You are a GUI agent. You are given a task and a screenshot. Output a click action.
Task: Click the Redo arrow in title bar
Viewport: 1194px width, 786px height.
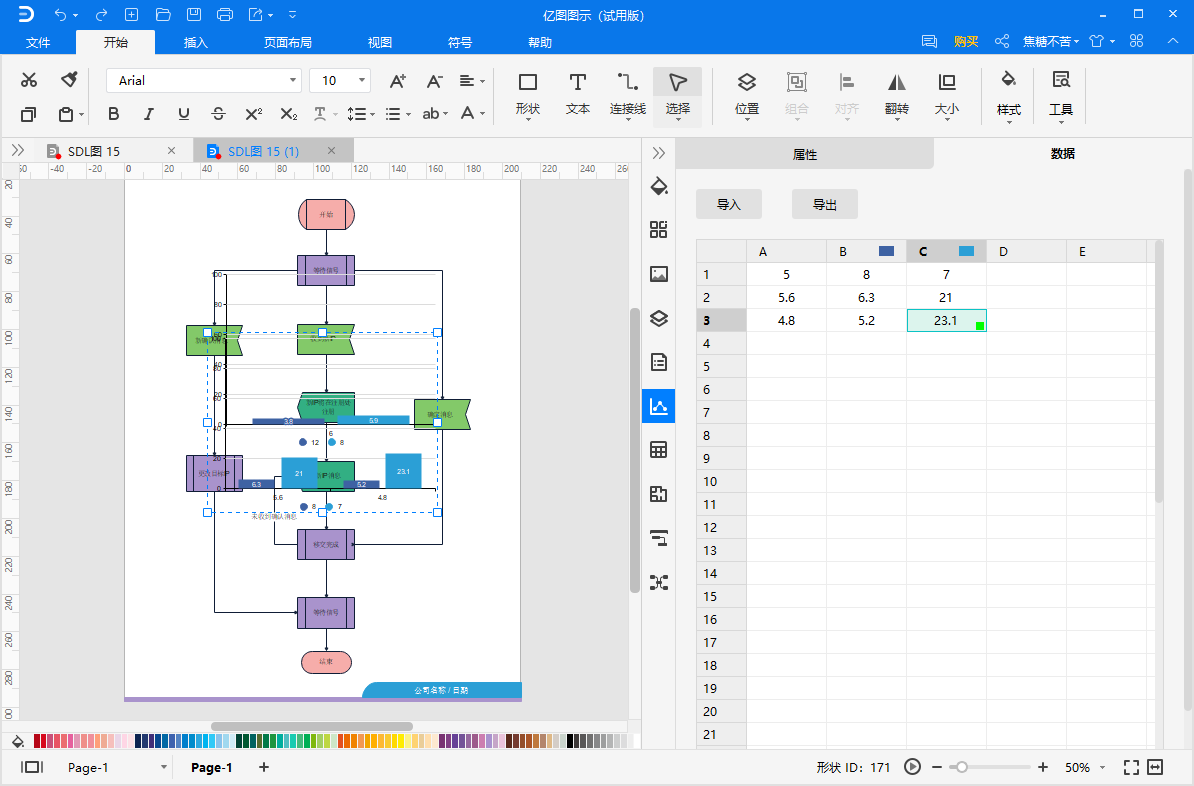pyautogui.click(x=101, y=14)
